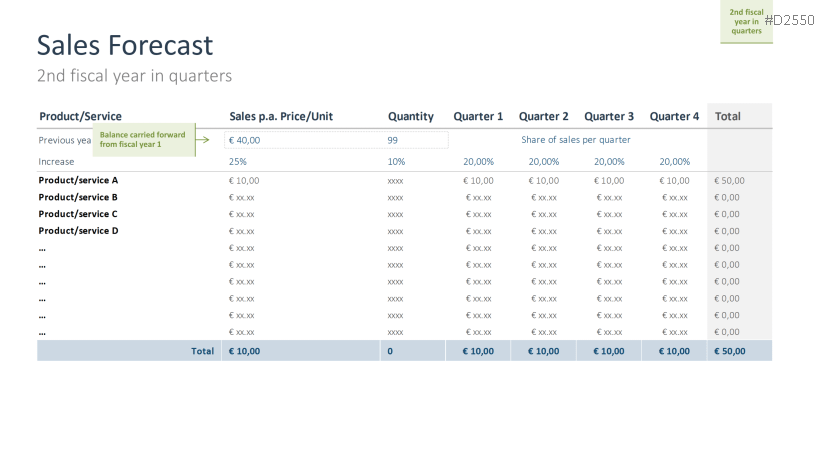This screenshot has height=466, width=829.
Task: Select the 'Product/service D' row label
Action: pos(78,231)
